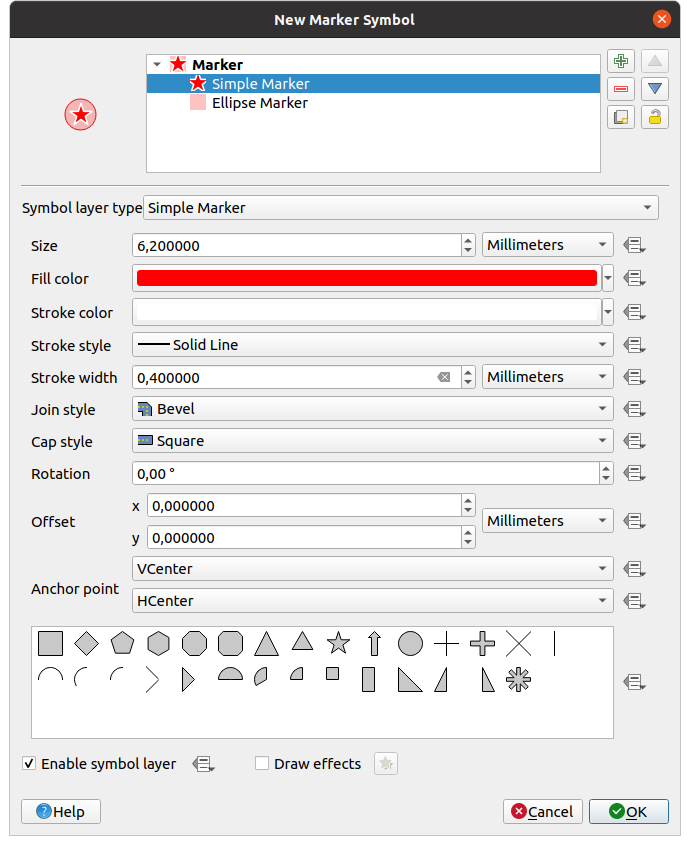Open the Stroke style Solid Line dropdown

373,345
